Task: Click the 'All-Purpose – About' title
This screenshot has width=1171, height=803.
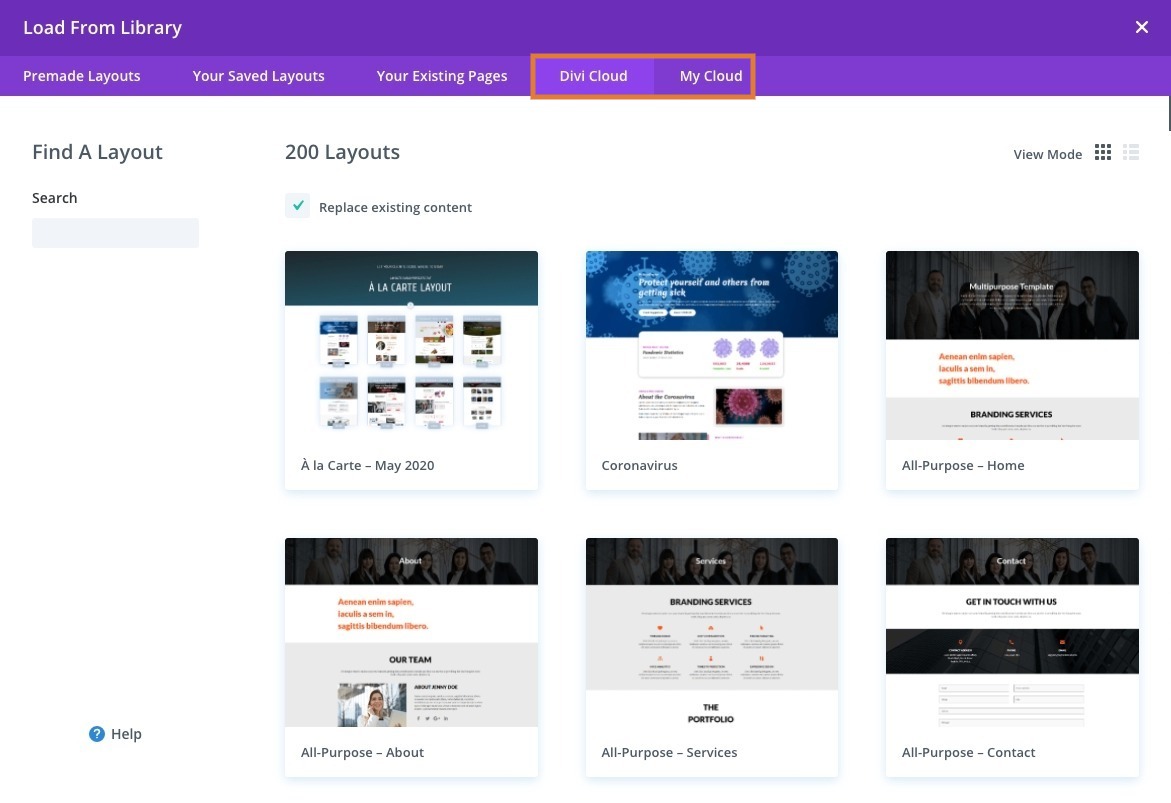Action: (x=362, y=752)
